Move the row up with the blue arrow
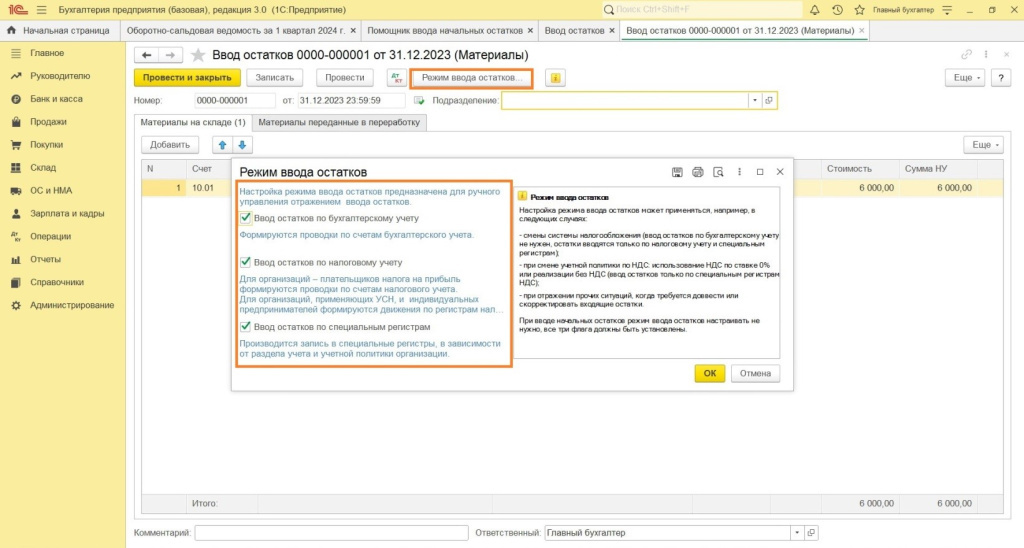This screenshot has width=1024, height=548. [222, 145]
